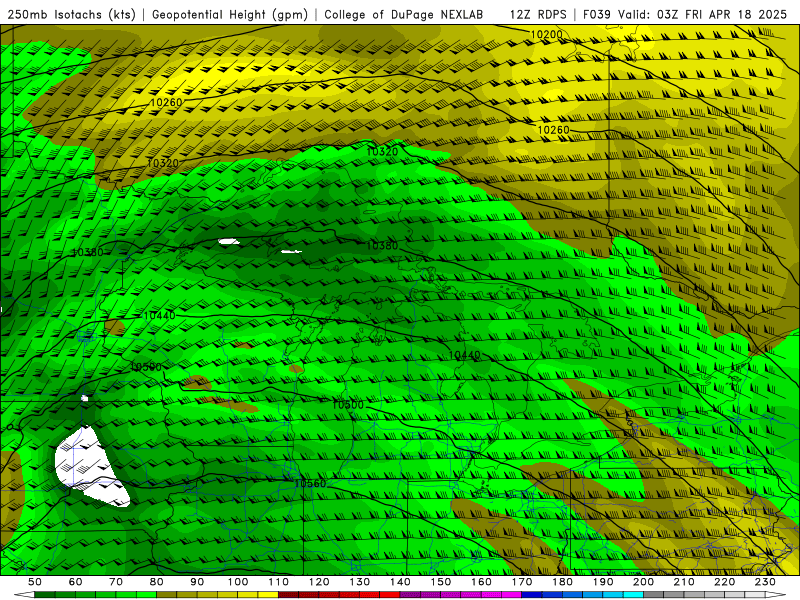Click the '12Z RDPS' model run label
800x600 pixels.
pyautogui.click(x=538, y=15)
